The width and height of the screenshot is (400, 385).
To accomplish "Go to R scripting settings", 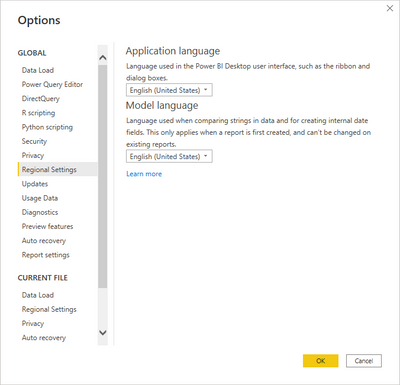I will 38,113.
